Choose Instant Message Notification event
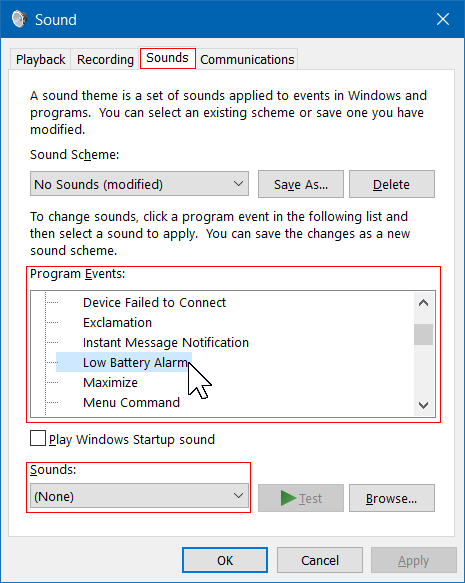Screen dimensions: 465x583 tap(166, 342)
